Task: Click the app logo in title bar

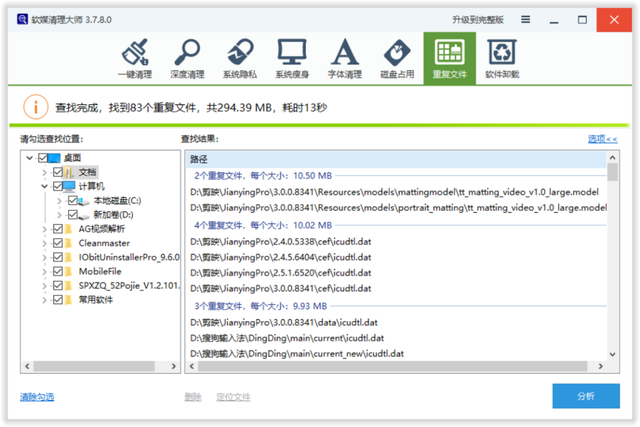Action: 22,19
